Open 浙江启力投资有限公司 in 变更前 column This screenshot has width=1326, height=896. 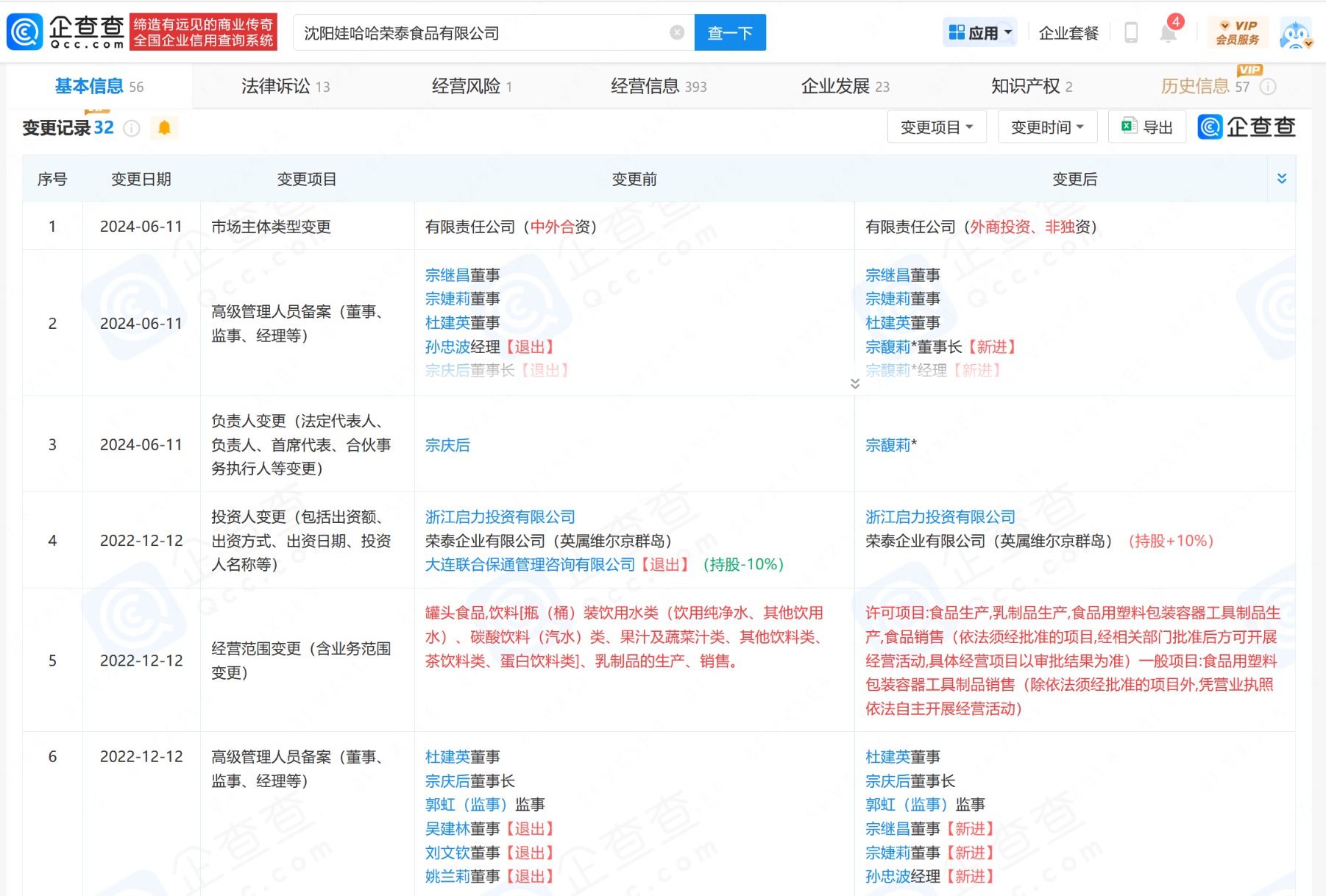[500, 517]
